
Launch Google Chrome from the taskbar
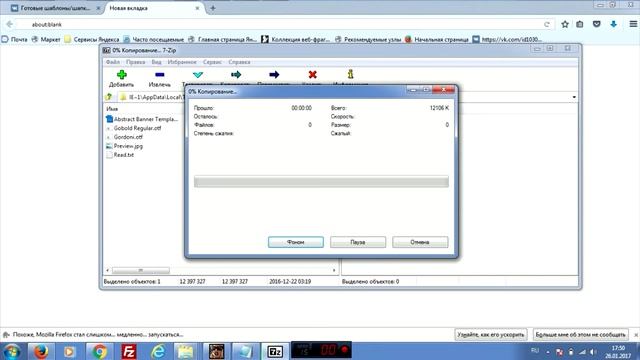99,351
